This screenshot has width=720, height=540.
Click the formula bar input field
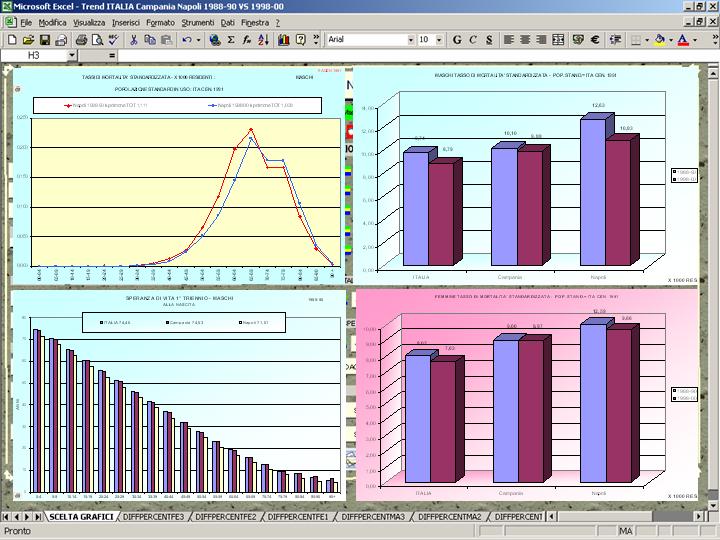pos(418,56)
